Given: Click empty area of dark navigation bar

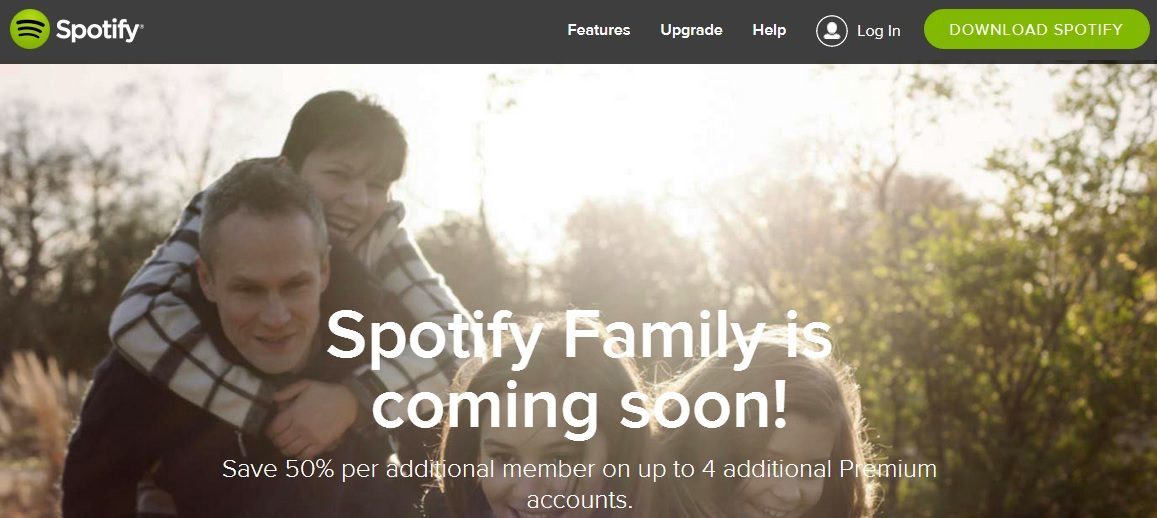Looking at the screenshot, I should [x=354, y=31].
